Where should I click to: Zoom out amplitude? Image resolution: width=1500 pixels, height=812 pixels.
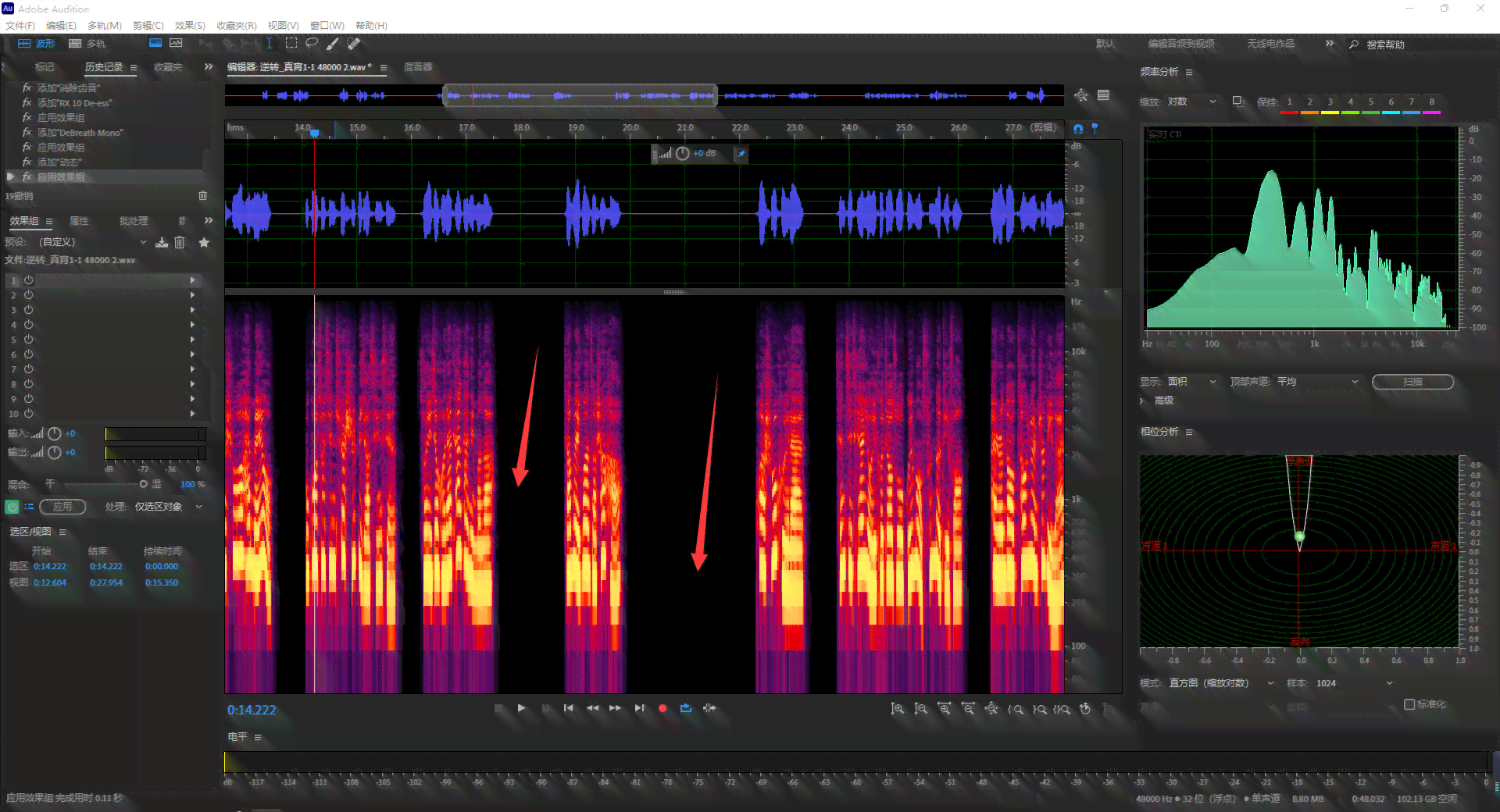tap(921, 709)
